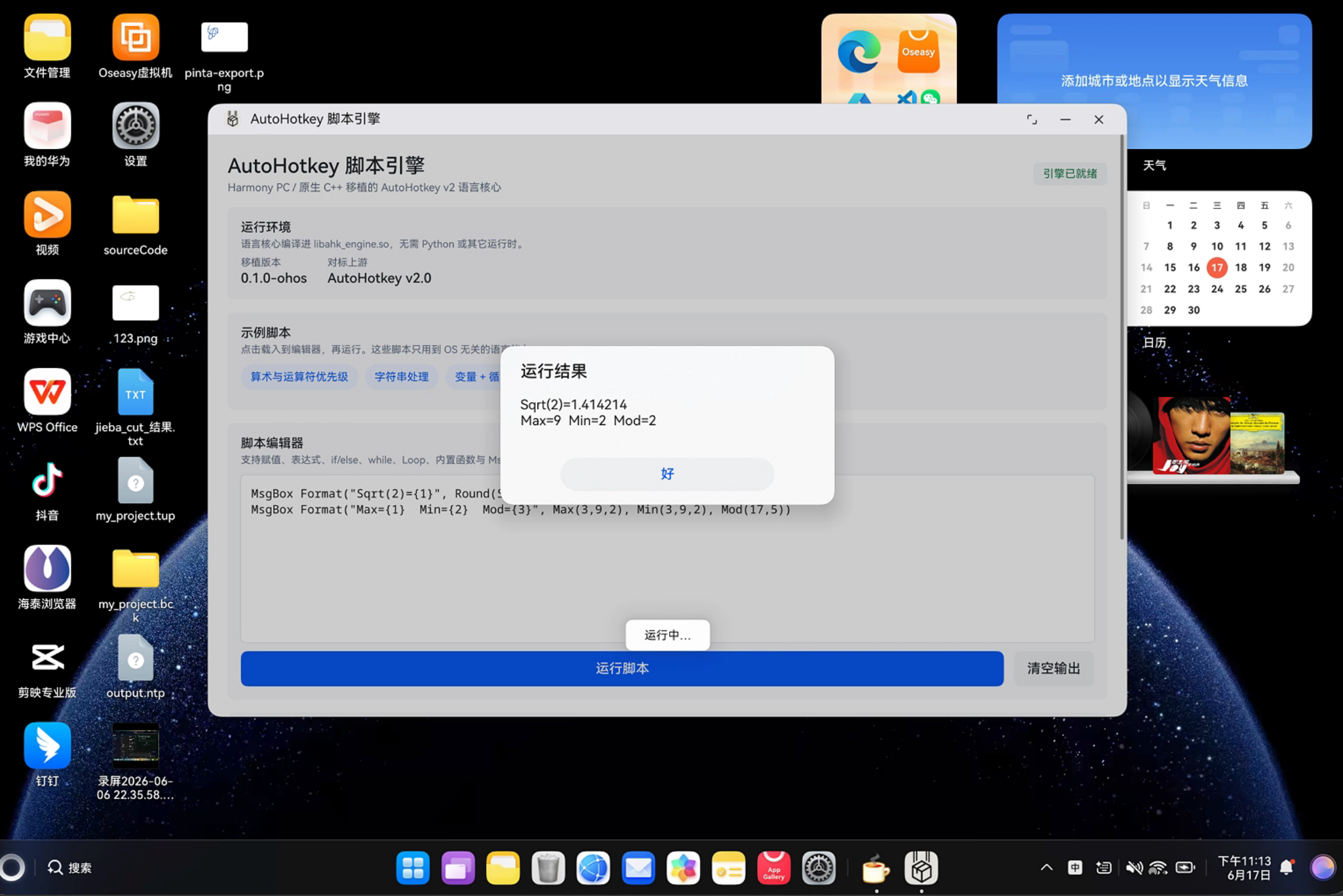The image size is (1343, 896).
Task: Open the app launcher grid in the dock
Action: pyautogui.click(x=413, y=867)
